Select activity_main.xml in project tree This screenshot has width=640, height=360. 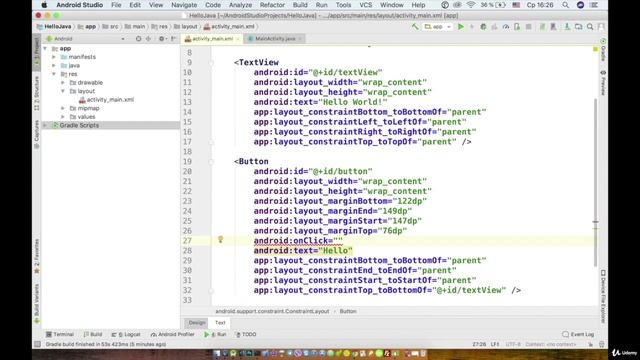pyautogui.click(x=106, y=100)
